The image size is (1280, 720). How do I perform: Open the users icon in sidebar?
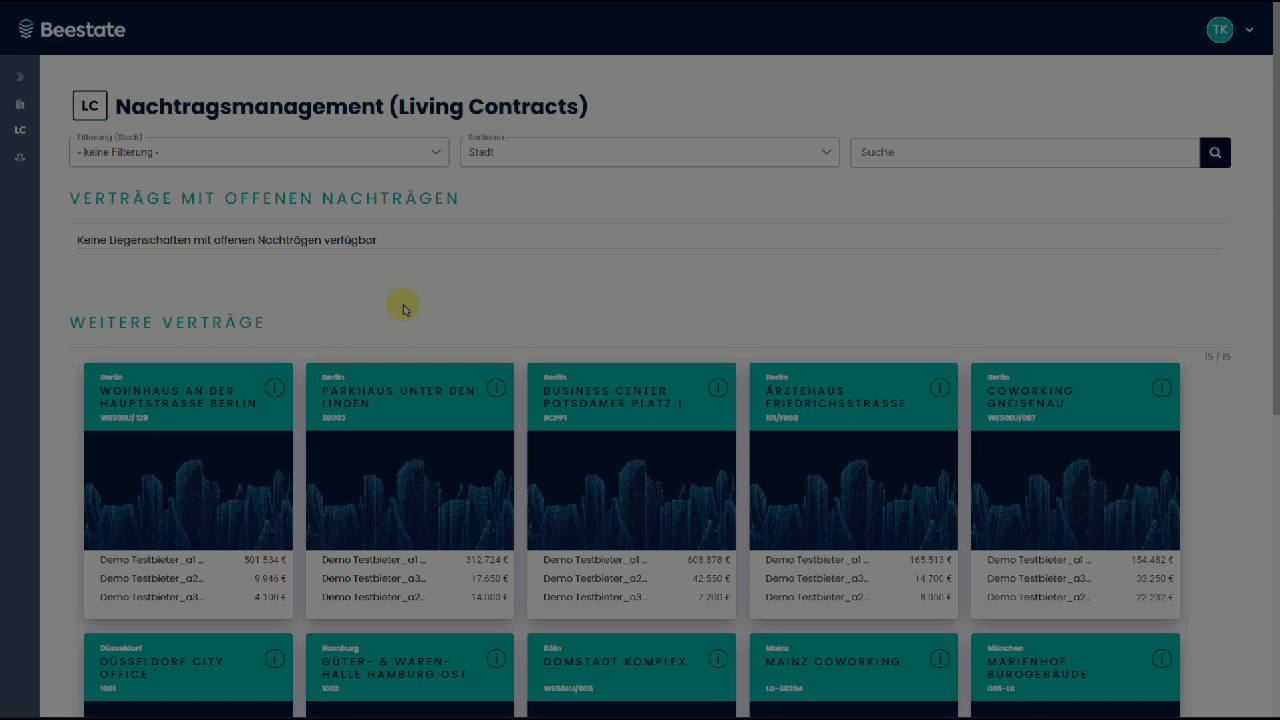pos(20,157)
